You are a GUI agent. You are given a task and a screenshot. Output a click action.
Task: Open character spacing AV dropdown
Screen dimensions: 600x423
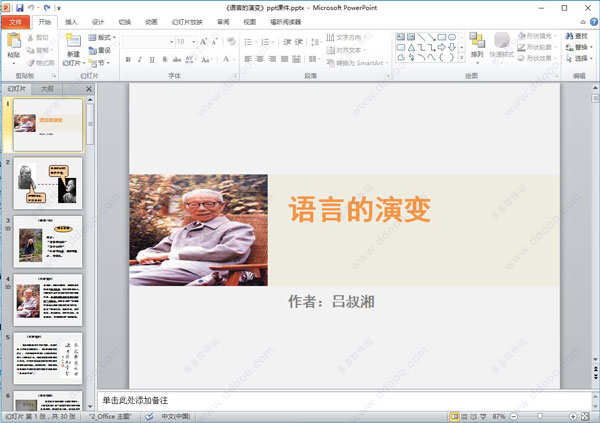[x=190, y=59]
